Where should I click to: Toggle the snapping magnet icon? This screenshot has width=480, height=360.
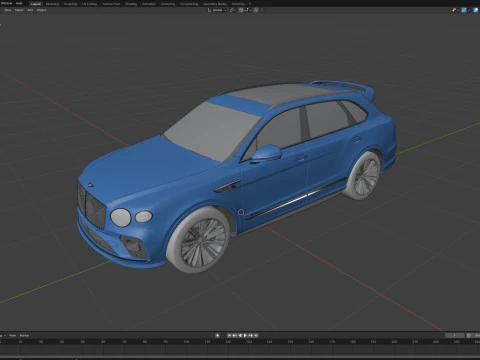pyautogui.click(x=241, y=10)
